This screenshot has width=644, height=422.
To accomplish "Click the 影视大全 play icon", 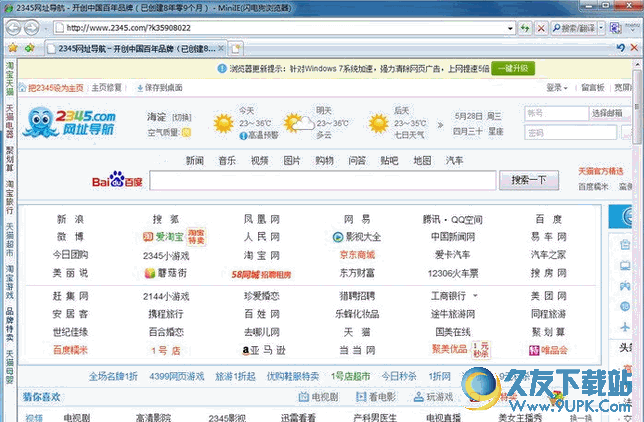I will (338, 237).
